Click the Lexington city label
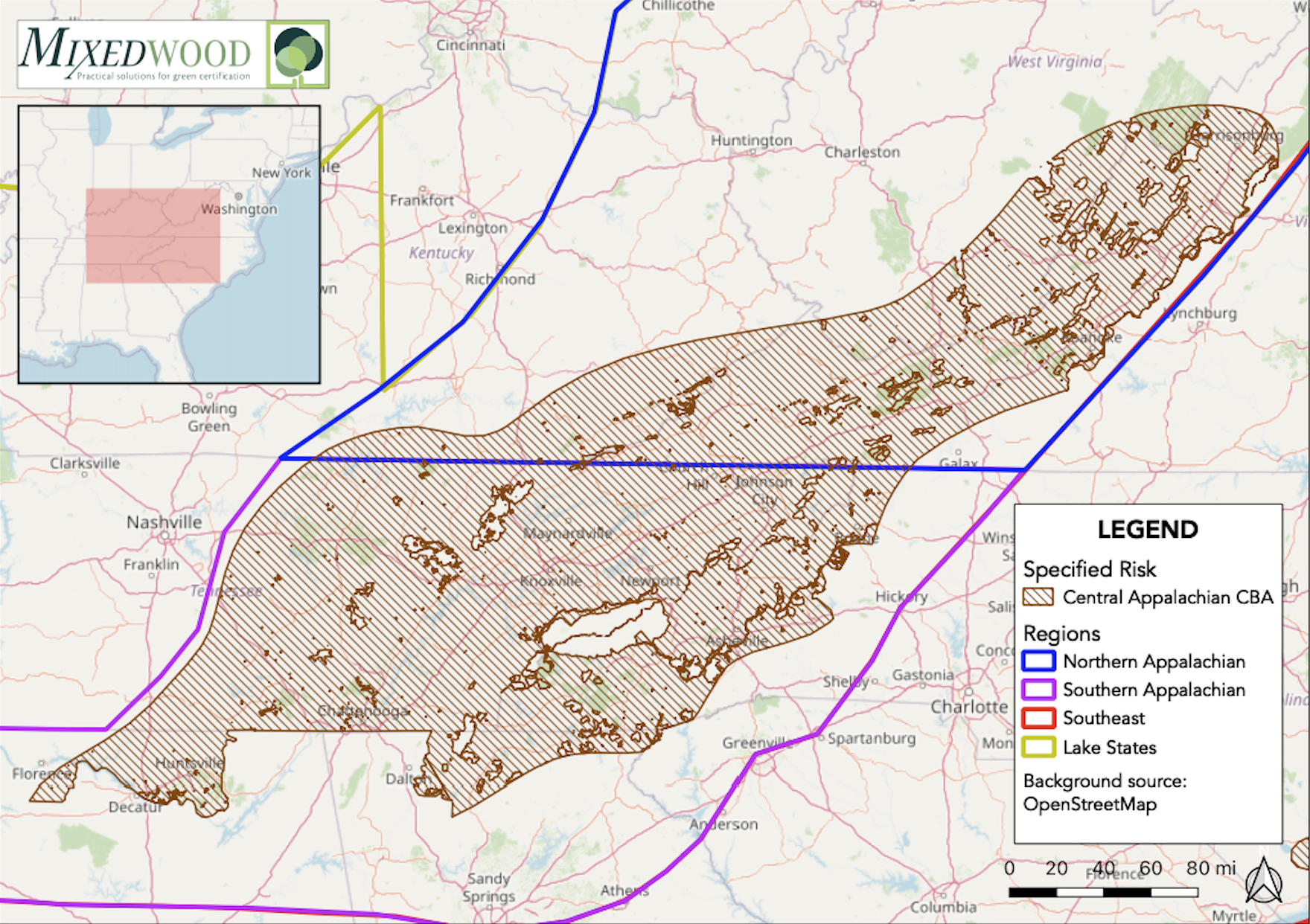 pyautogui.click(x=473, y=228)
